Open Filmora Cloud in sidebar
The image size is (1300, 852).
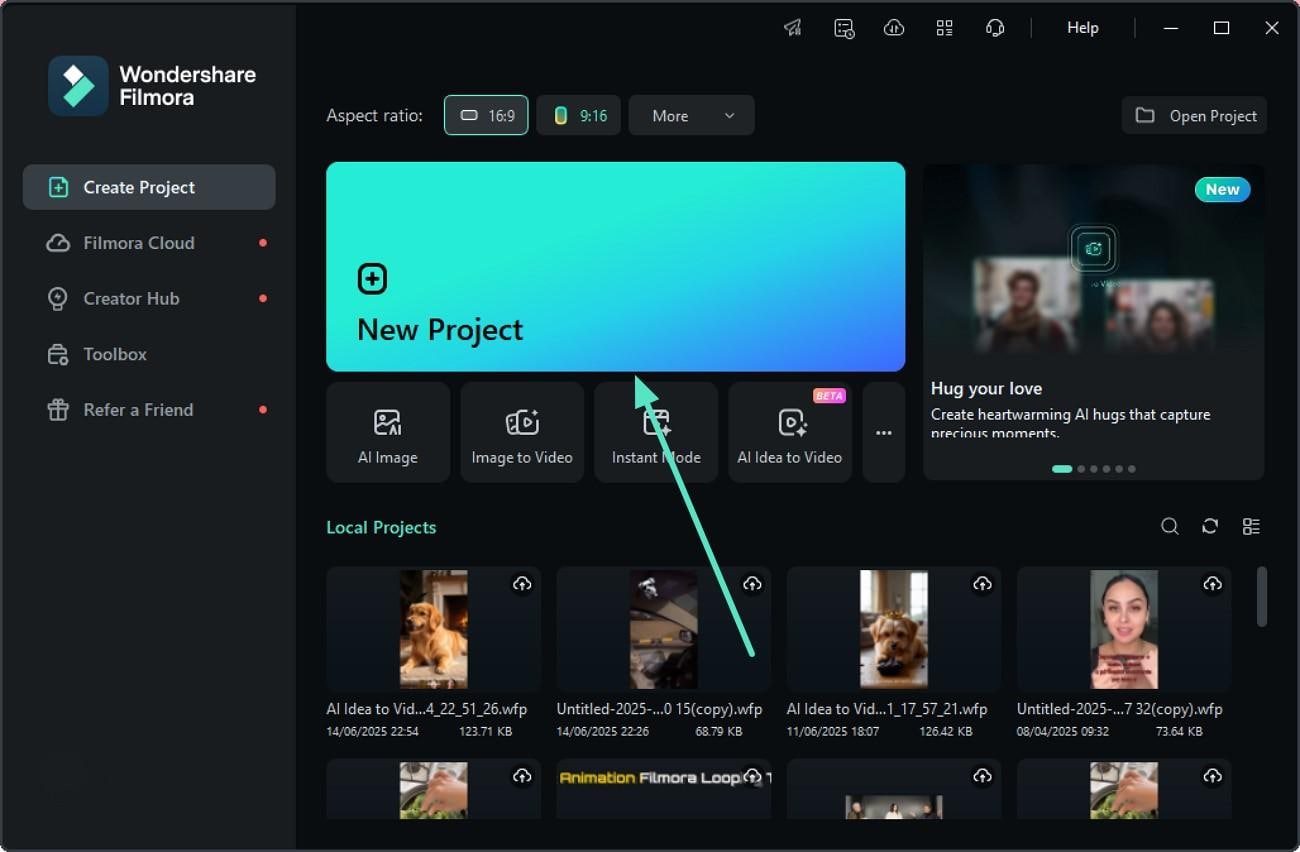tap(149, 243)
